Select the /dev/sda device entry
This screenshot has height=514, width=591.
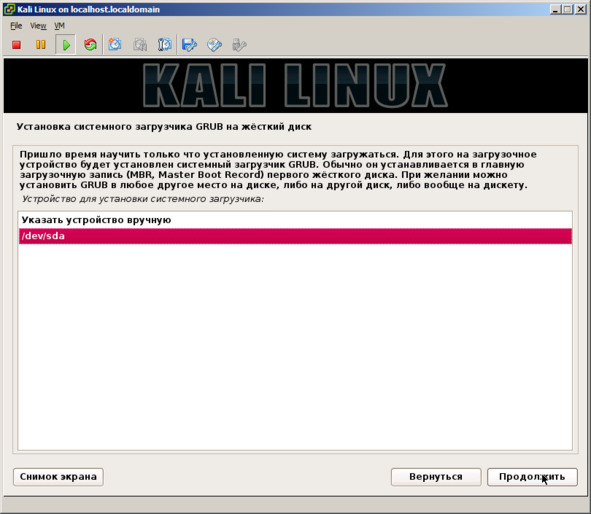coord(295,236)
